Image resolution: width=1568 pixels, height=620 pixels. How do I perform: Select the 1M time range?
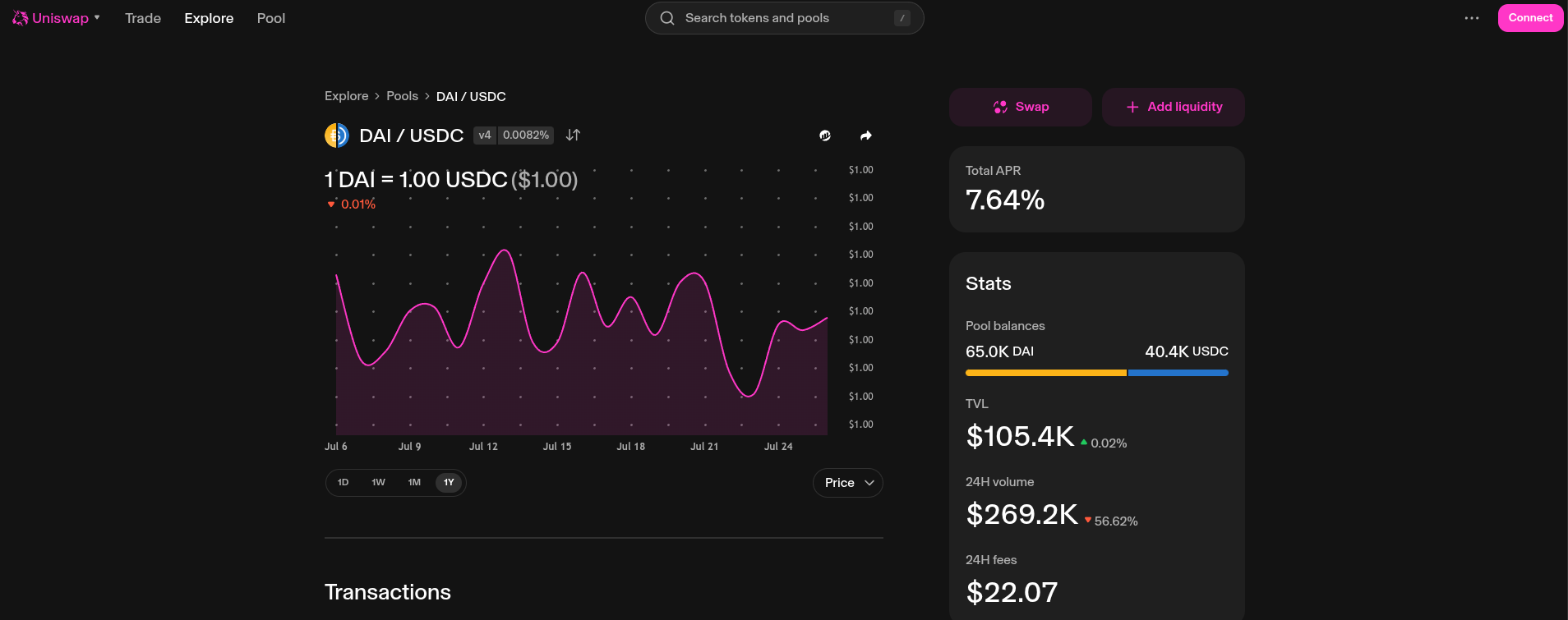point(414,483)
